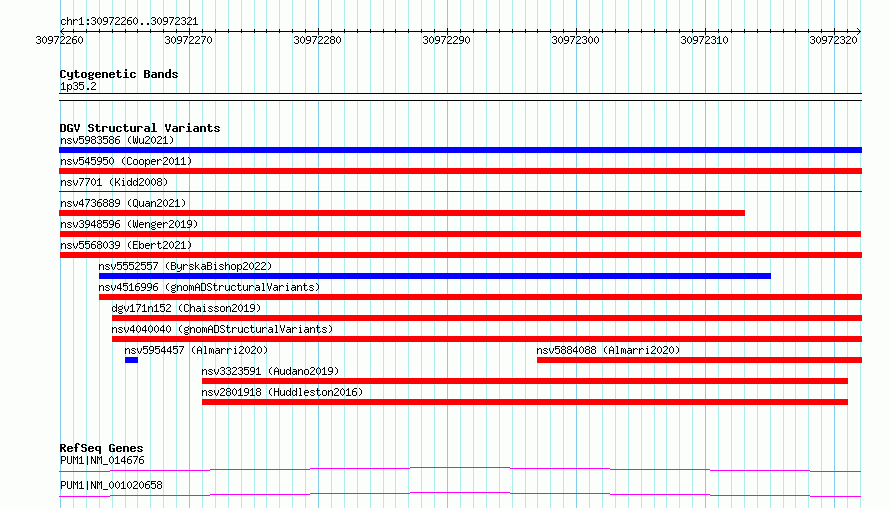Open nsv3323591 (Audano2019) label

270,371
